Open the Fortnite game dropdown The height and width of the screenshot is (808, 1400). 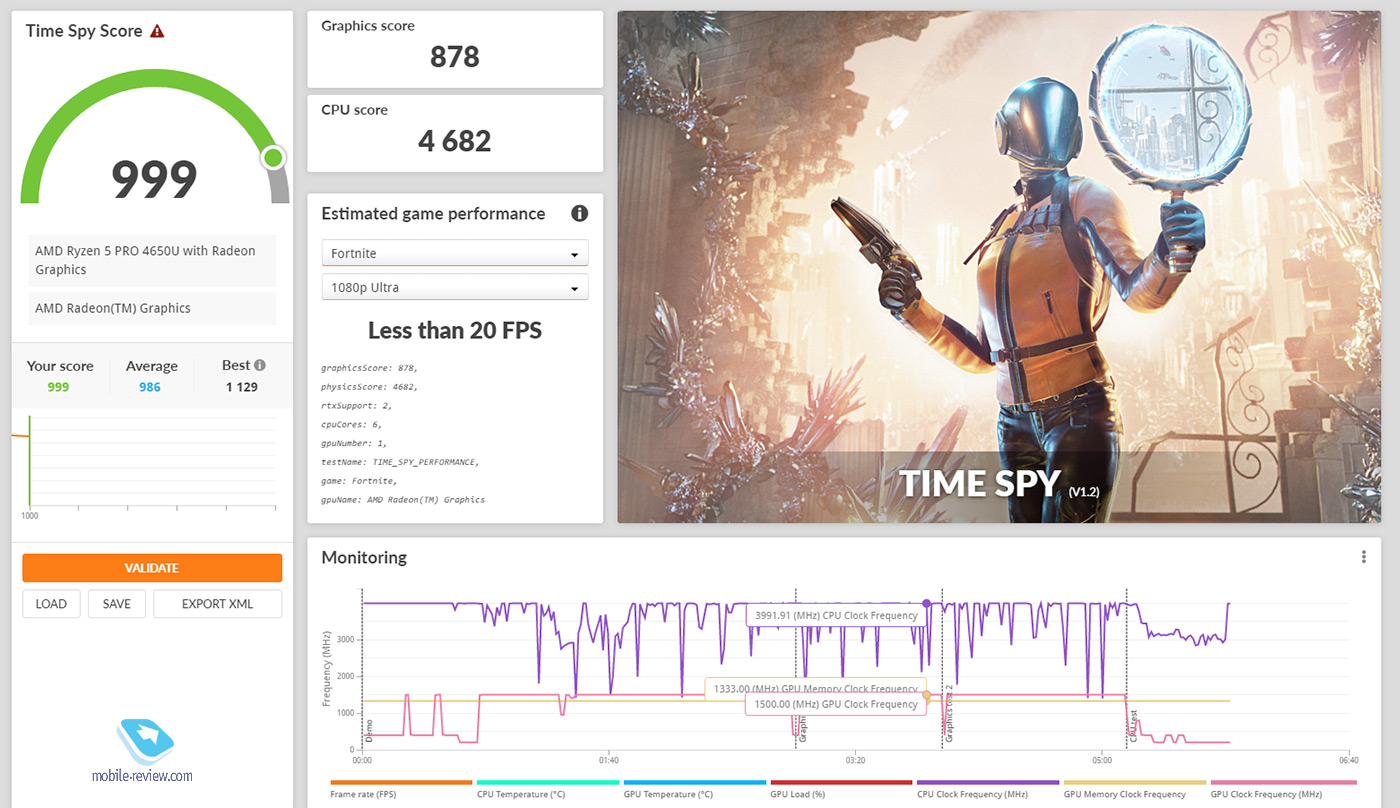[x=455, y=253]
